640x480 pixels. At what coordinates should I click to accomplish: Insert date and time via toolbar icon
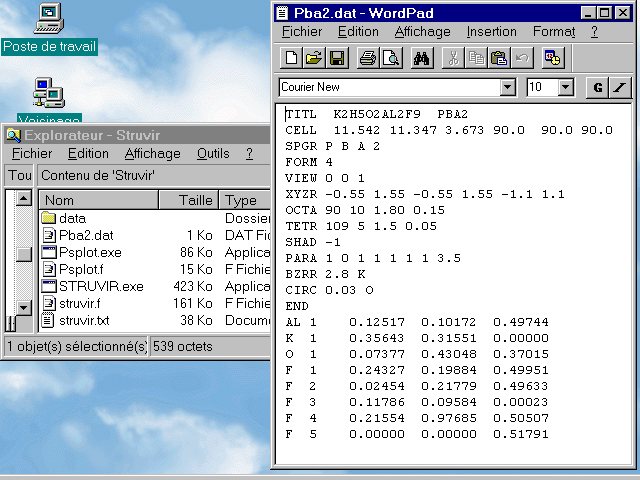pos(553,58)
